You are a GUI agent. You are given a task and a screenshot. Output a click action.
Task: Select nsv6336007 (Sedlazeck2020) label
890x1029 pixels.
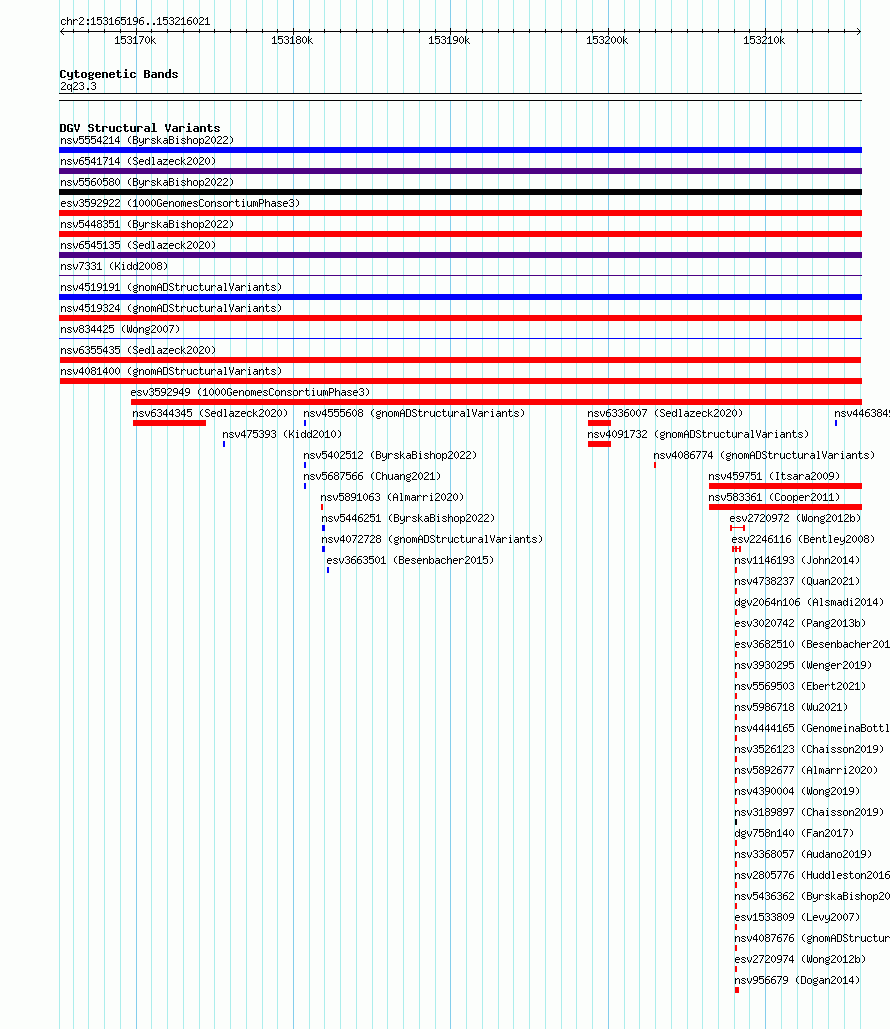(665, 413)
